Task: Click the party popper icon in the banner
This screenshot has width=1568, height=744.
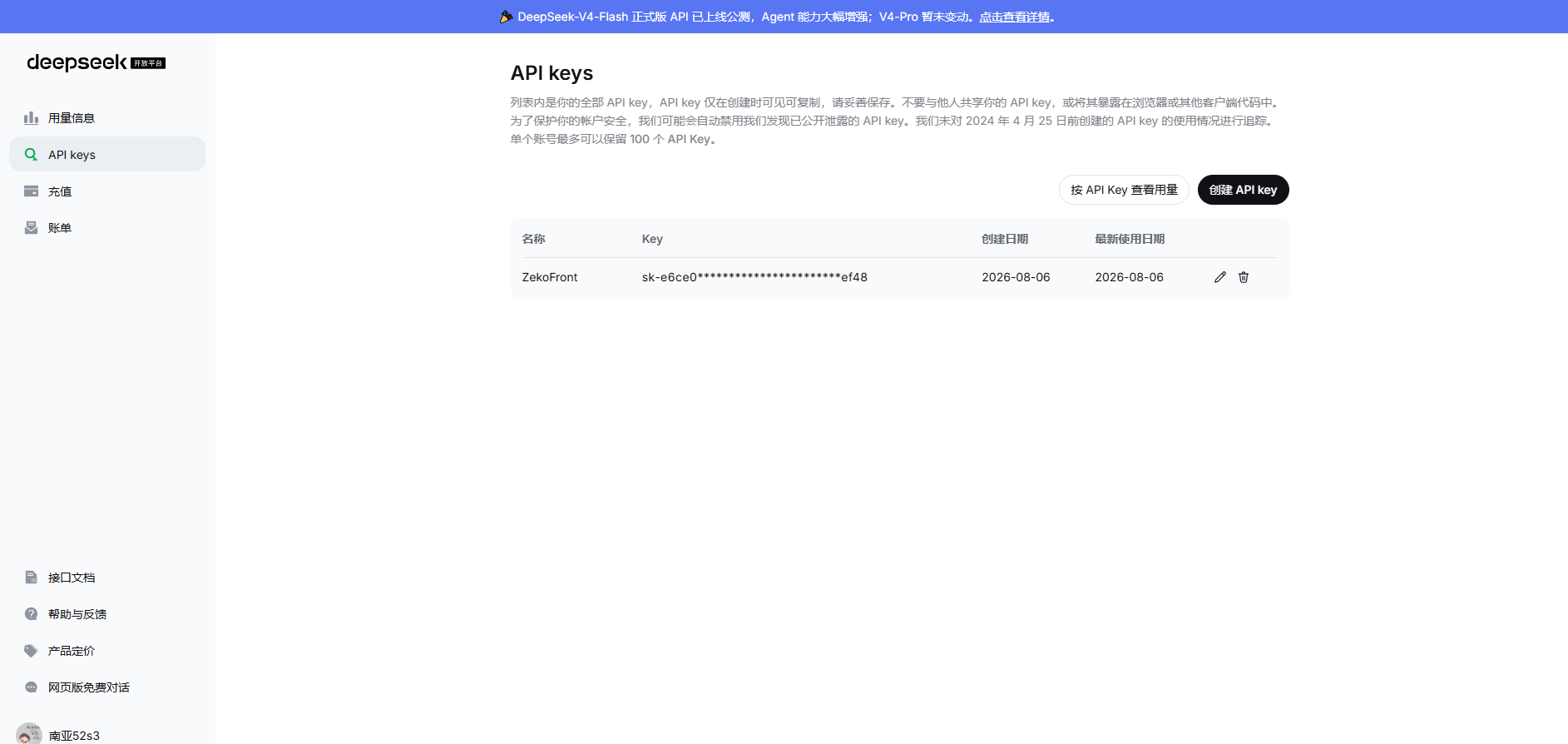Action: point(506,17)
